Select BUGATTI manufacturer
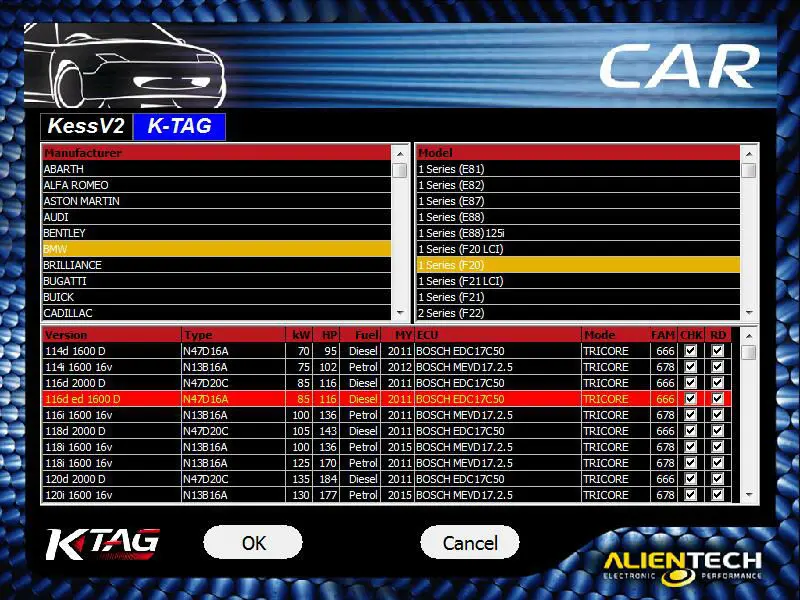800x600 pixels. coord(217,281)
